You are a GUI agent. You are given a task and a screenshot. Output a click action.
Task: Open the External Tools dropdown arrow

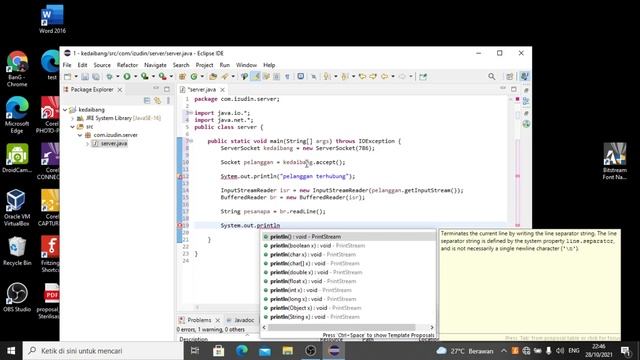coord(171,76)
